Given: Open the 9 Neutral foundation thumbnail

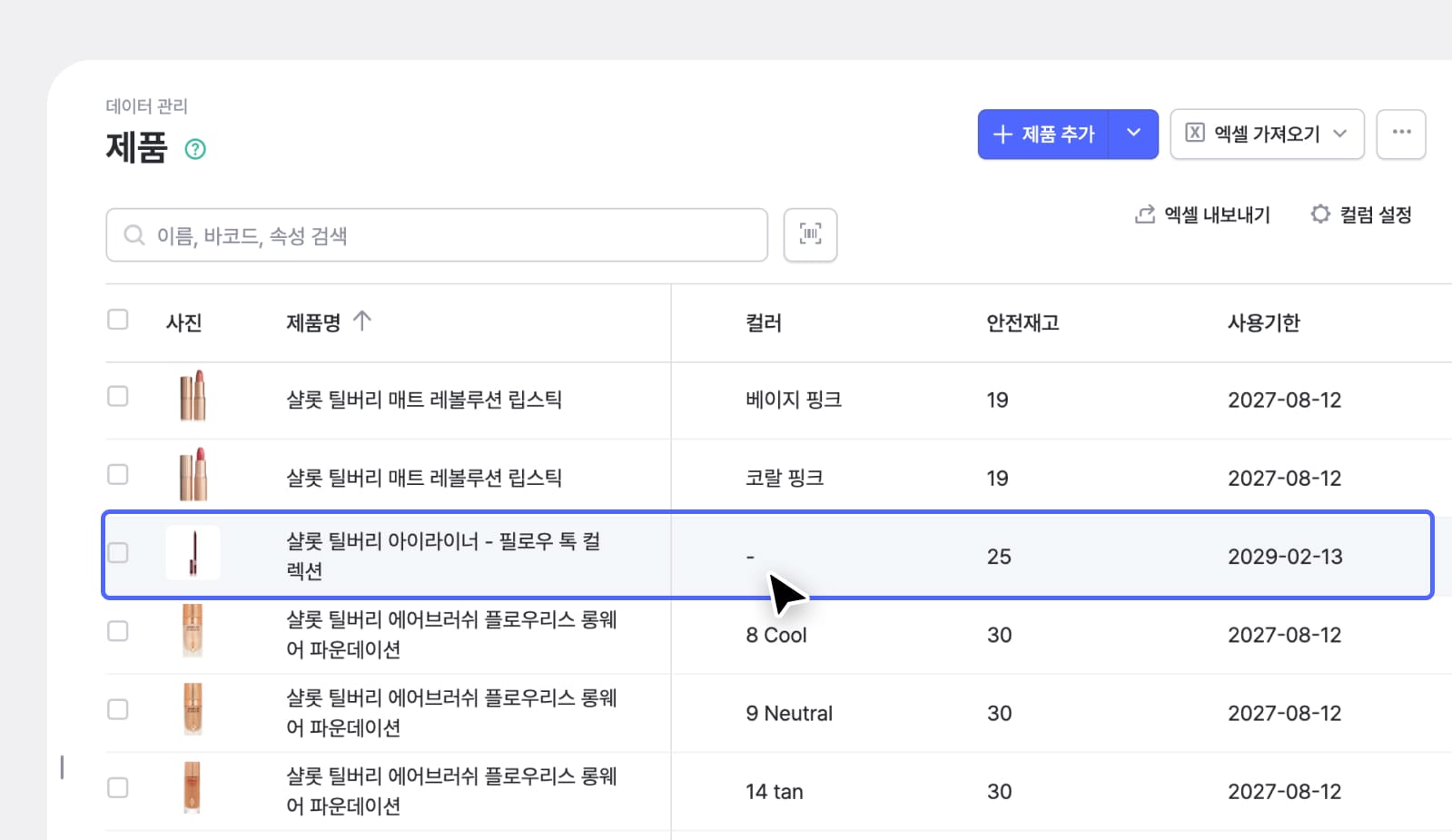Looking at the screenshot, I should click(193, 709).
